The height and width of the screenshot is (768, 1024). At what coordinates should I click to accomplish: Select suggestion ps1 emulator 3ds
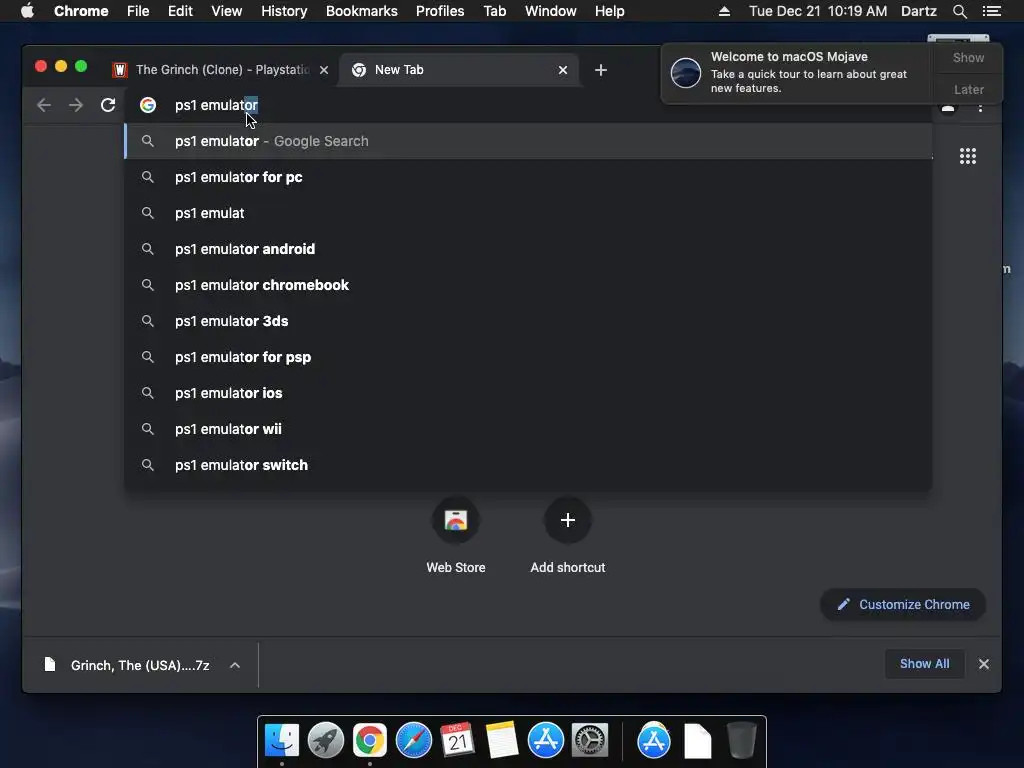point(528,321)
